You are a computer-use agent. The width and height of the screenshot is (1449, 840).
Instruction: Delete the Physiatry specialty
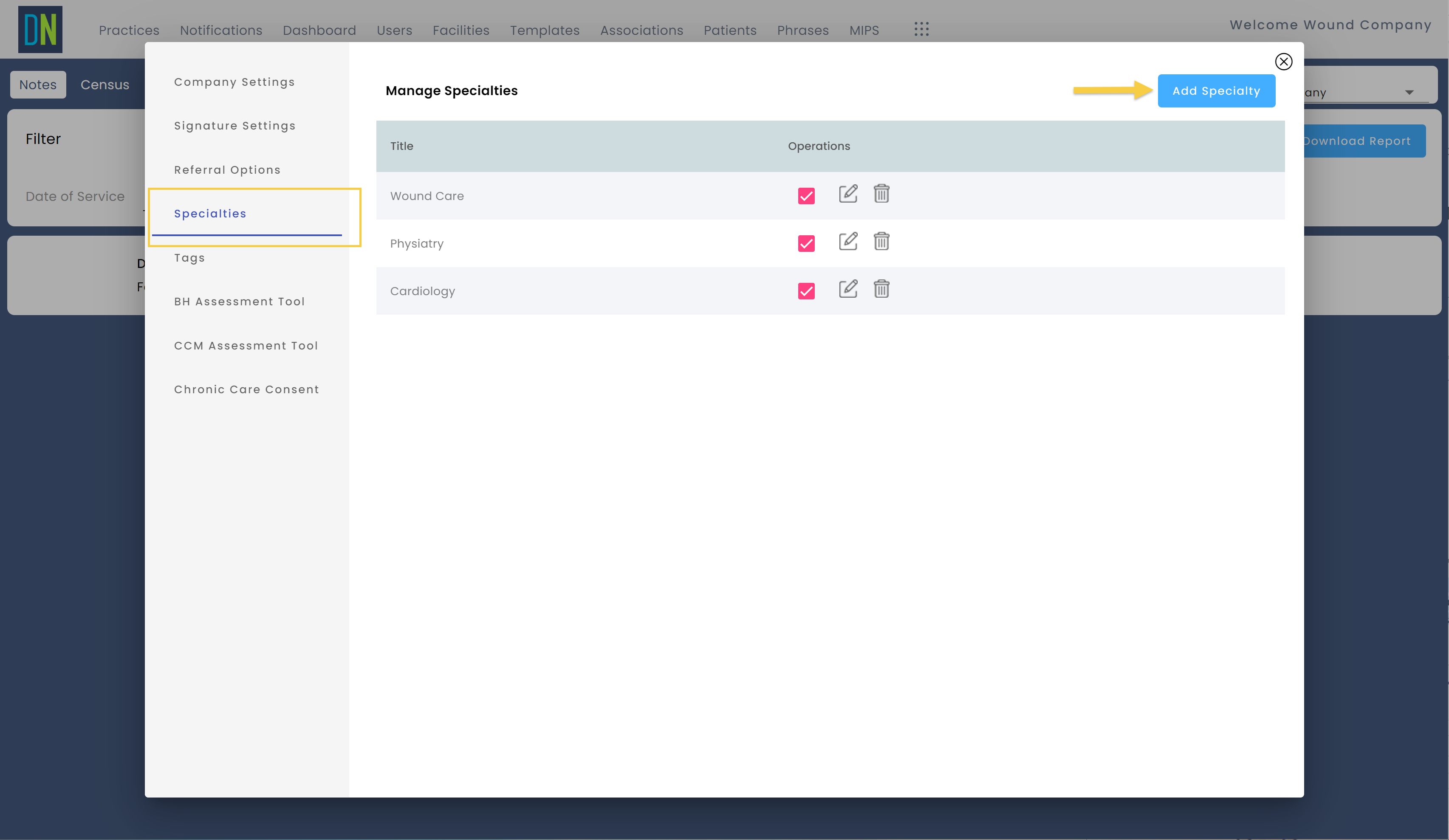881,242
